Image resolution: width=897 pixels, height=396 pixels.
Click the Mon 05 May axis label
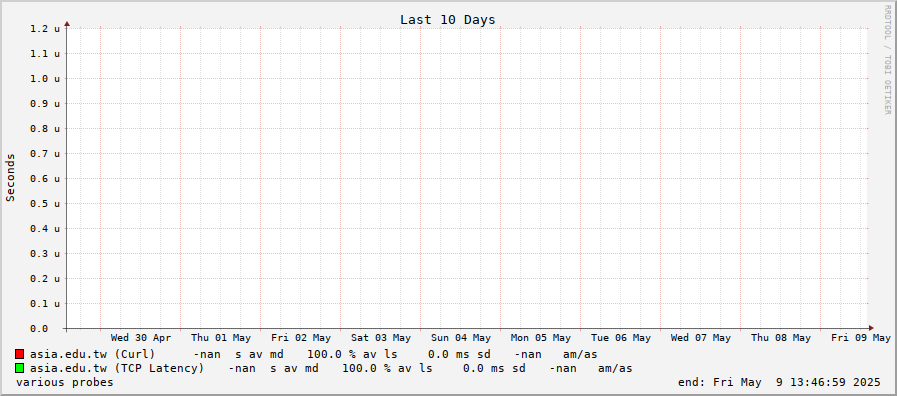(x=541, y=338)
